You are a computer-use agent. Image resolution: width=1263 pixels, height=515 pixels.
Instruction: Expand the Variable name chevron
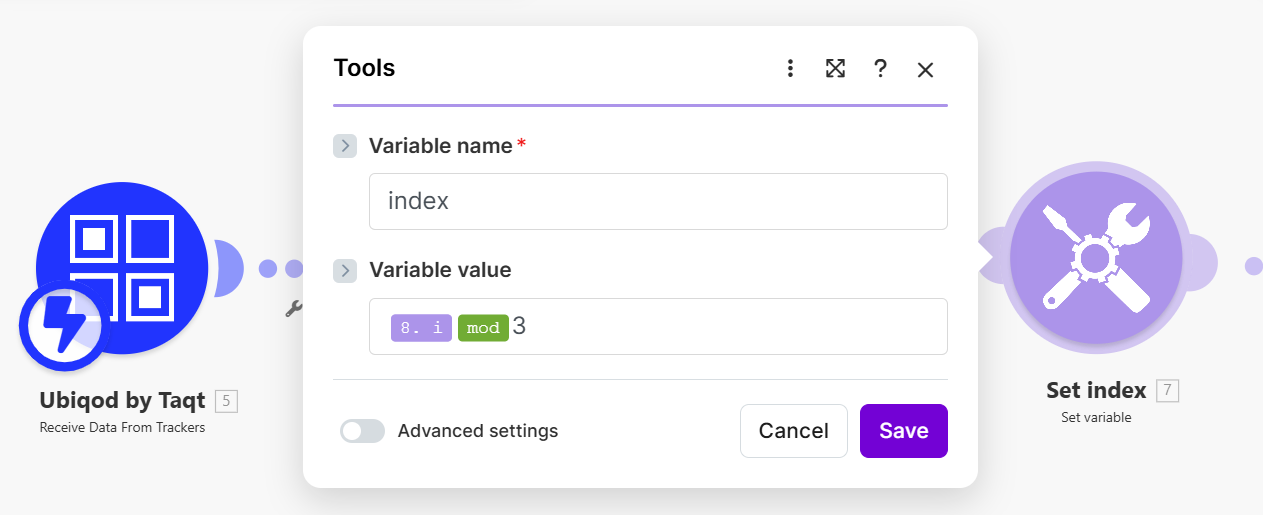(x=344, y=146)
